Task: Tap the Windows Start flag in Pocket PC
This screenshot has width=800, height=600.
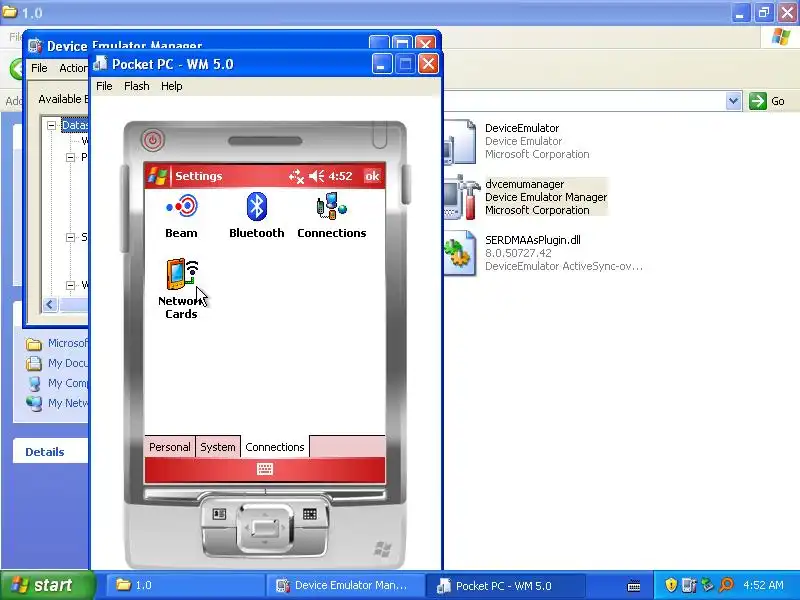Action: coord(157,176)
